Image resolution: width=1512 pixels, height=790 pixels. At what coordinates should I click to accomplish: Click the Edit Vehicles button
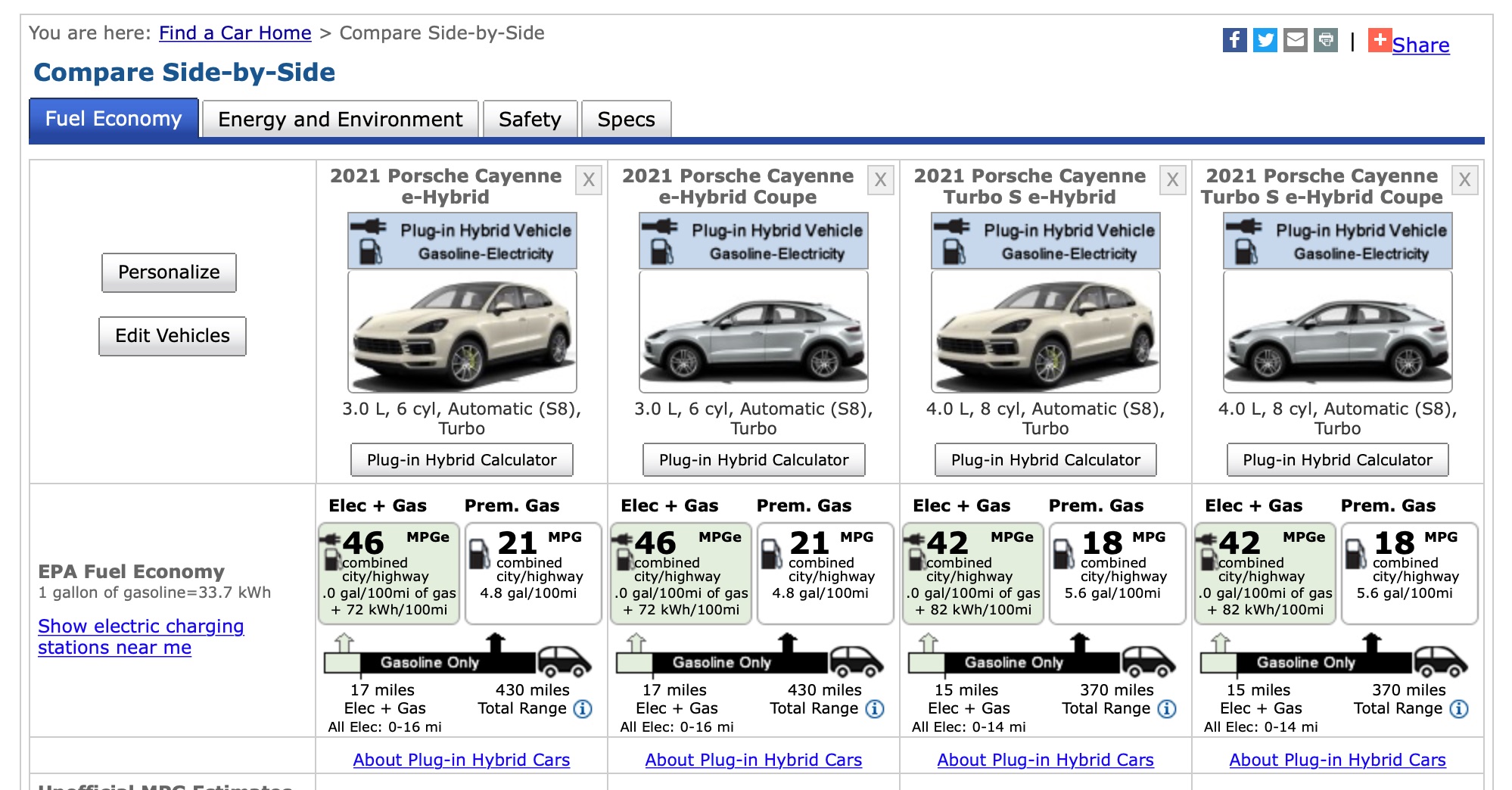[x=173, y=336]
